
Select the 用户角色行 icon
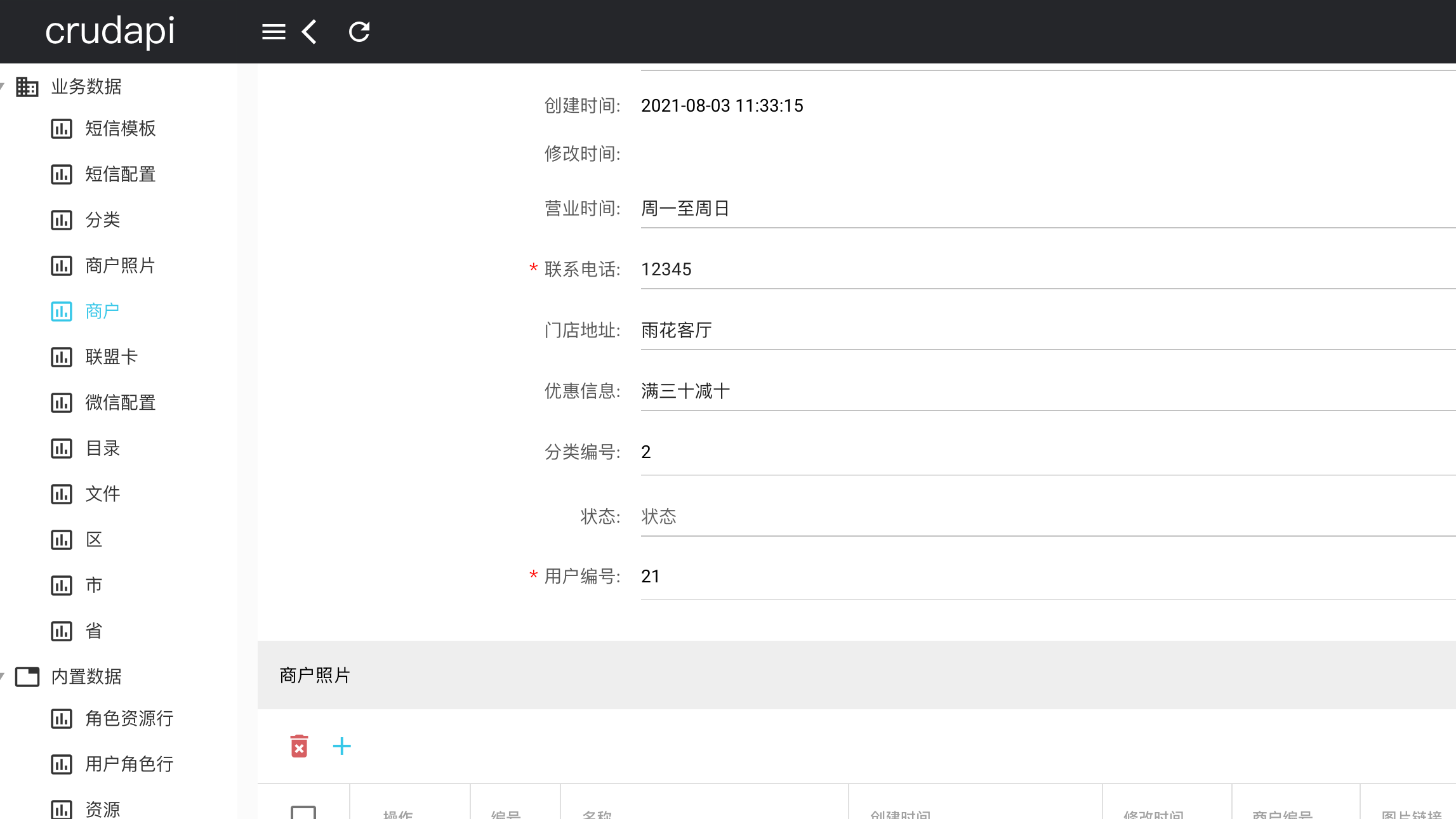click(x=61, y=764)
